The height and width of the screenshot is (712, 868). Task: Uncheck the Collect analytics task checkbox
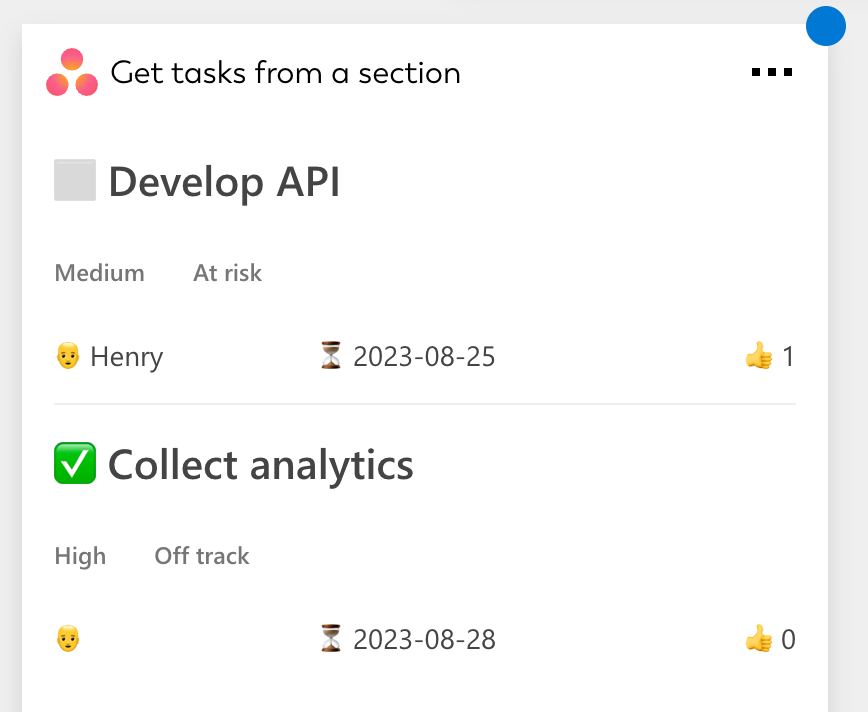point(75,464)
